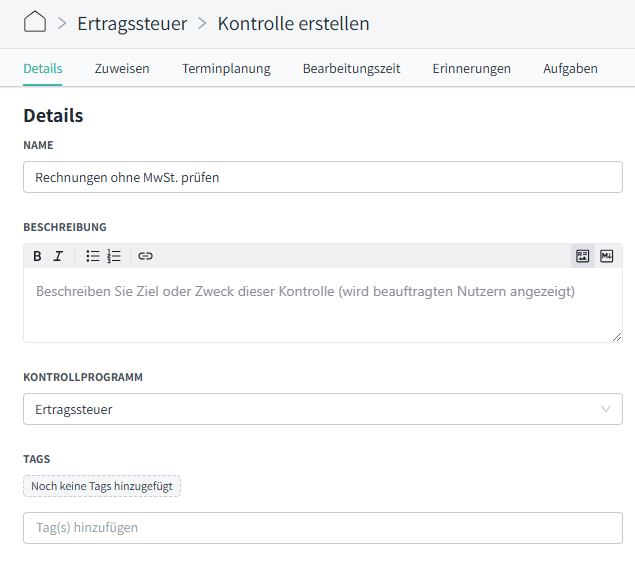The image size is (635, 569).
Task: Insert a numbered list in description
Action: click(x=114, y=256)
